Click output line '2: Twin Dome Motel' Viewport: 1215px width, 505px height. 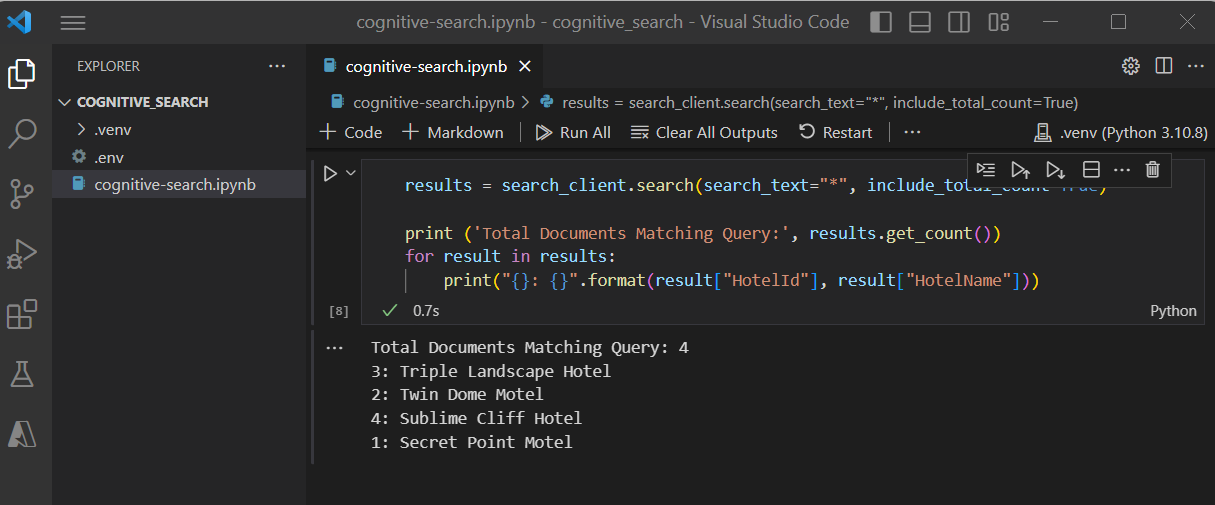[457, 395]
